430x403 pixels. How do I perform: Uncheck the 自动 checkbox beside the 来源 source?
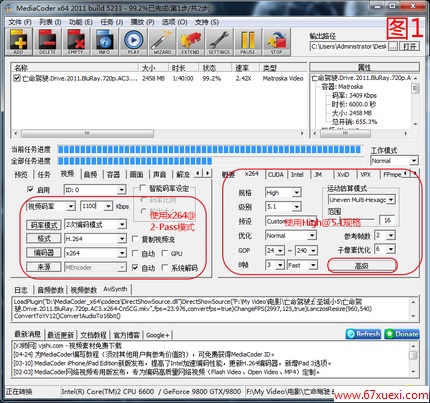135,268
